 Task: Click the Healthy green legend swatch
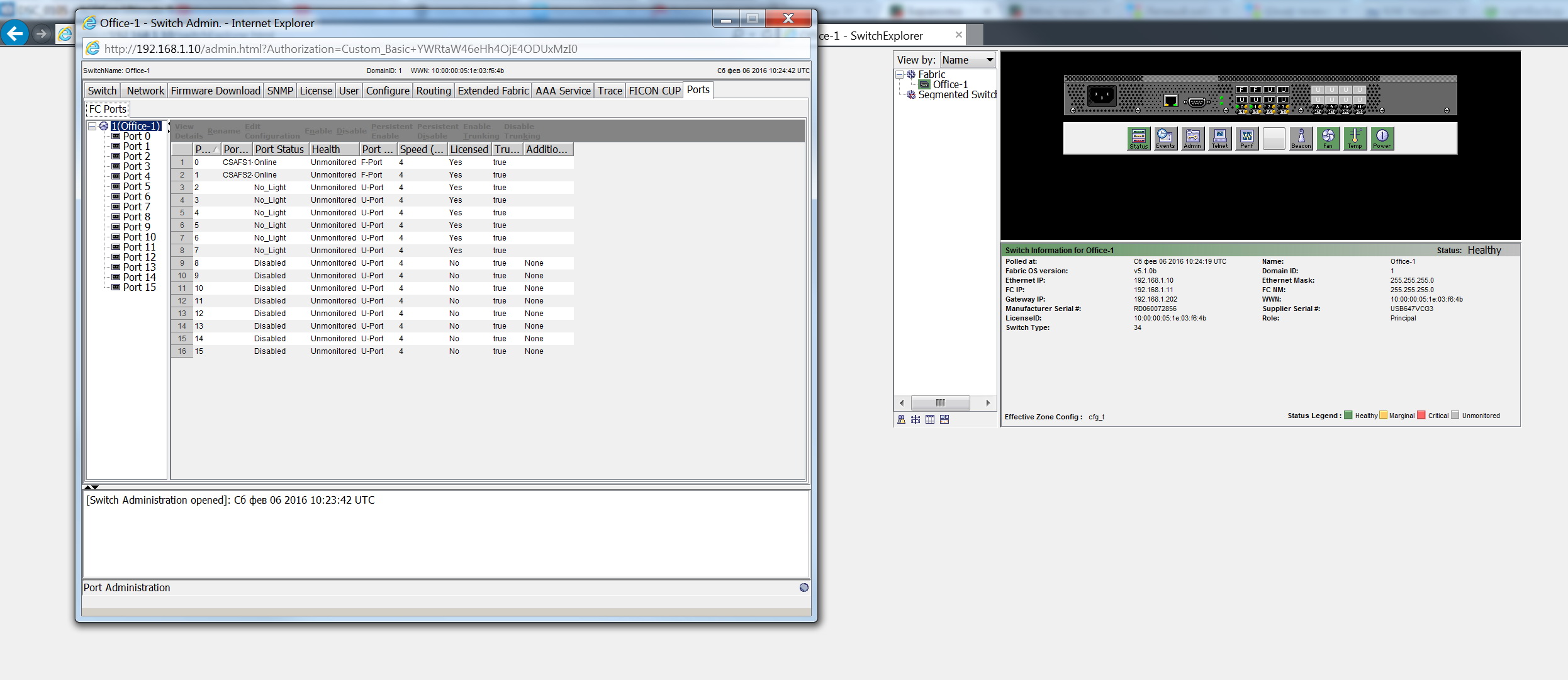[1348, 415]
